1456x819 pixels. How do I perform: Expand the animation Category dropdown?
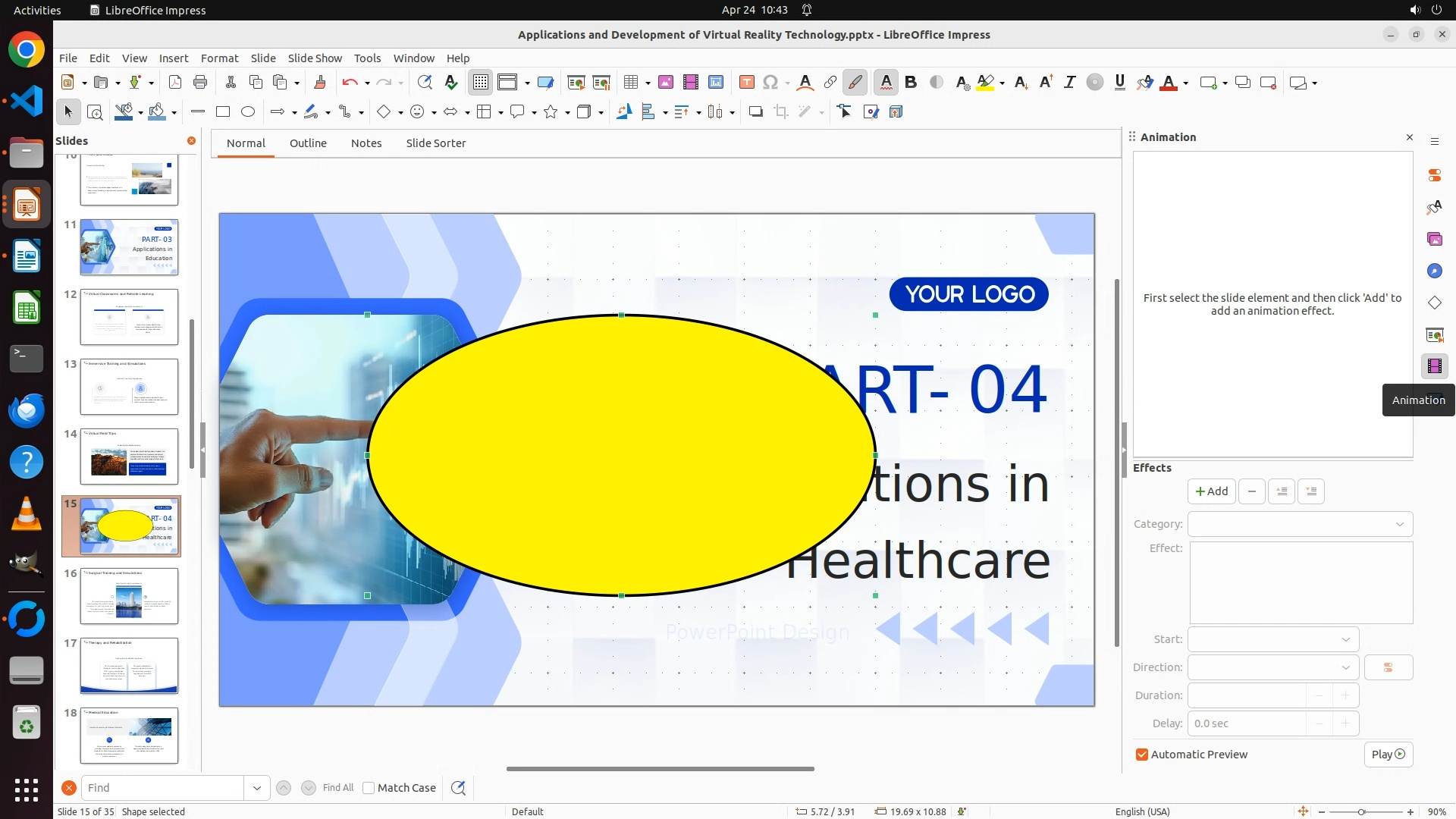(1300, 524)
